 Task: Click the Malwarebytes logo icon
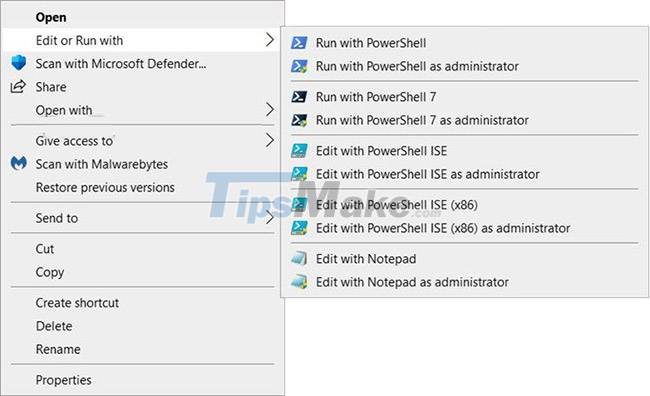tap(19, 163)
